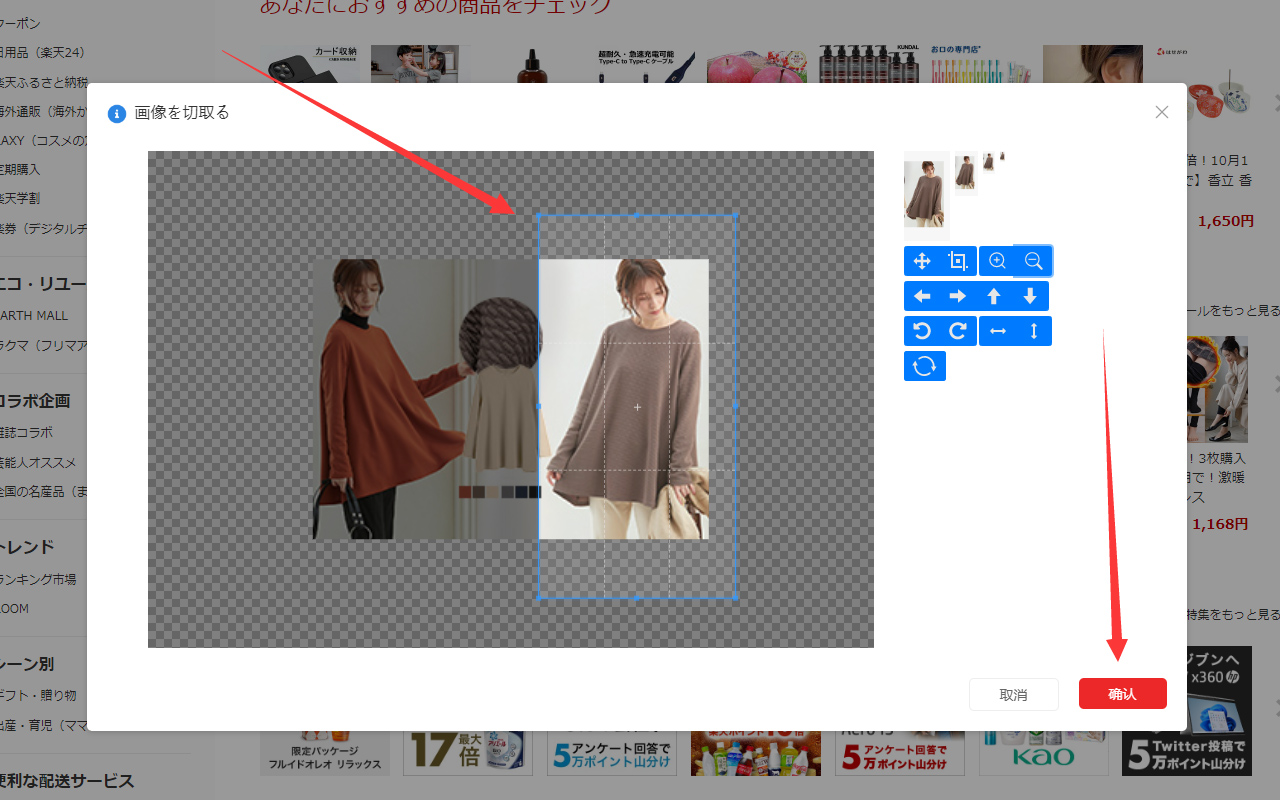Viewport: 1280px width, 800px height.
Task: Click the 1,650円 price on background page
Action: pyautogui.click(x=1226, y=221)
